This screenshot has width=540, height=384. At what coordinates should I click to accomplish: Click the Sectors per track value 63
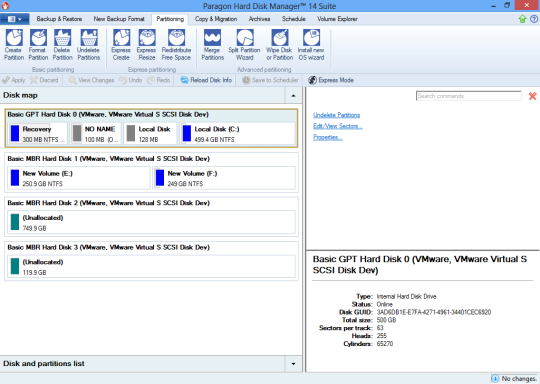[x=380, y=328]
